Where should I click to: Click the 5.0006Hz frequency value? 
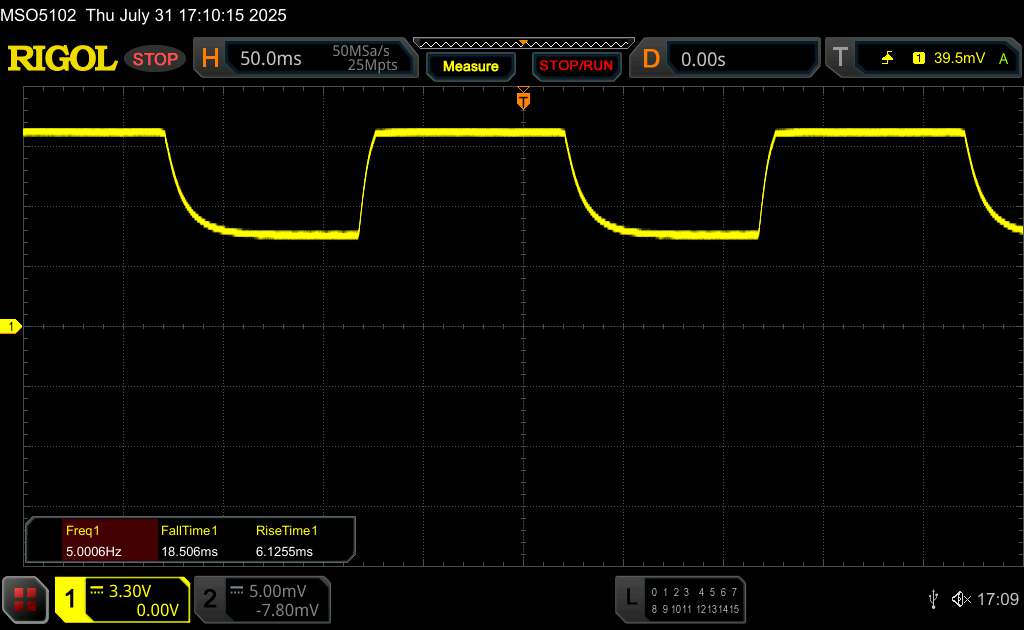(x=93, y=552)
